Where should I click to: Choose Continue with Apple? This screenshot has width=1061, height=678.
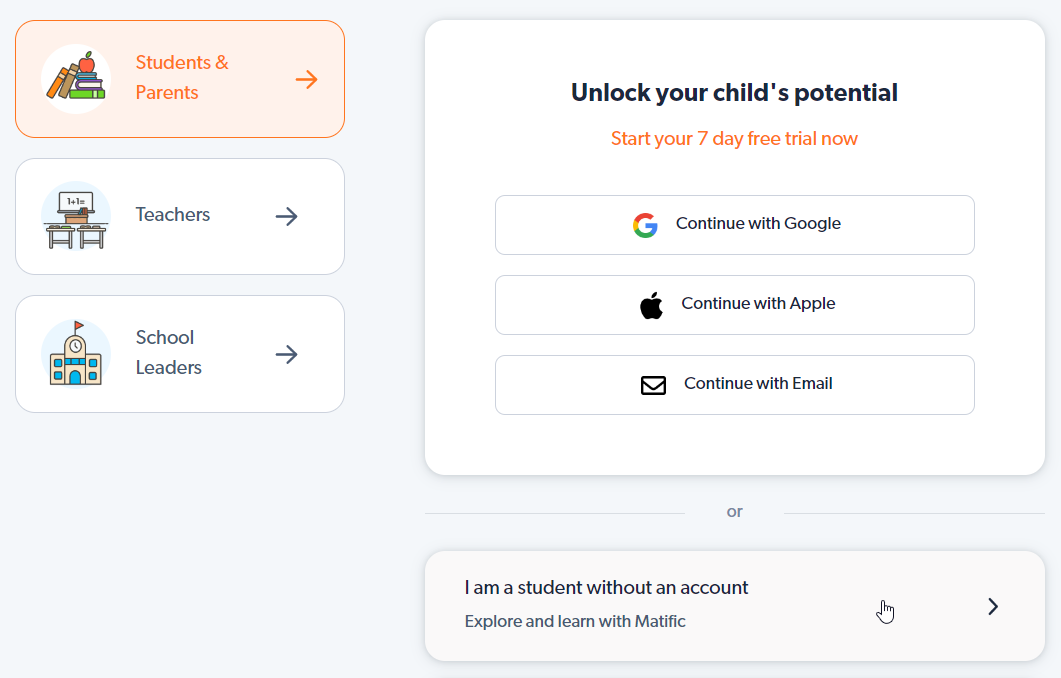[735, 305]
